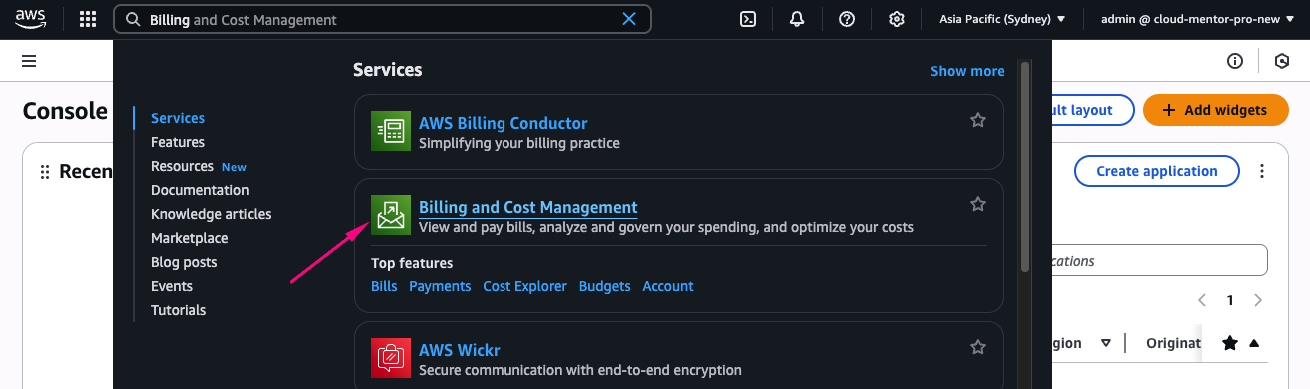Open the hamburger navigation menu

click(x=29, y=61)
